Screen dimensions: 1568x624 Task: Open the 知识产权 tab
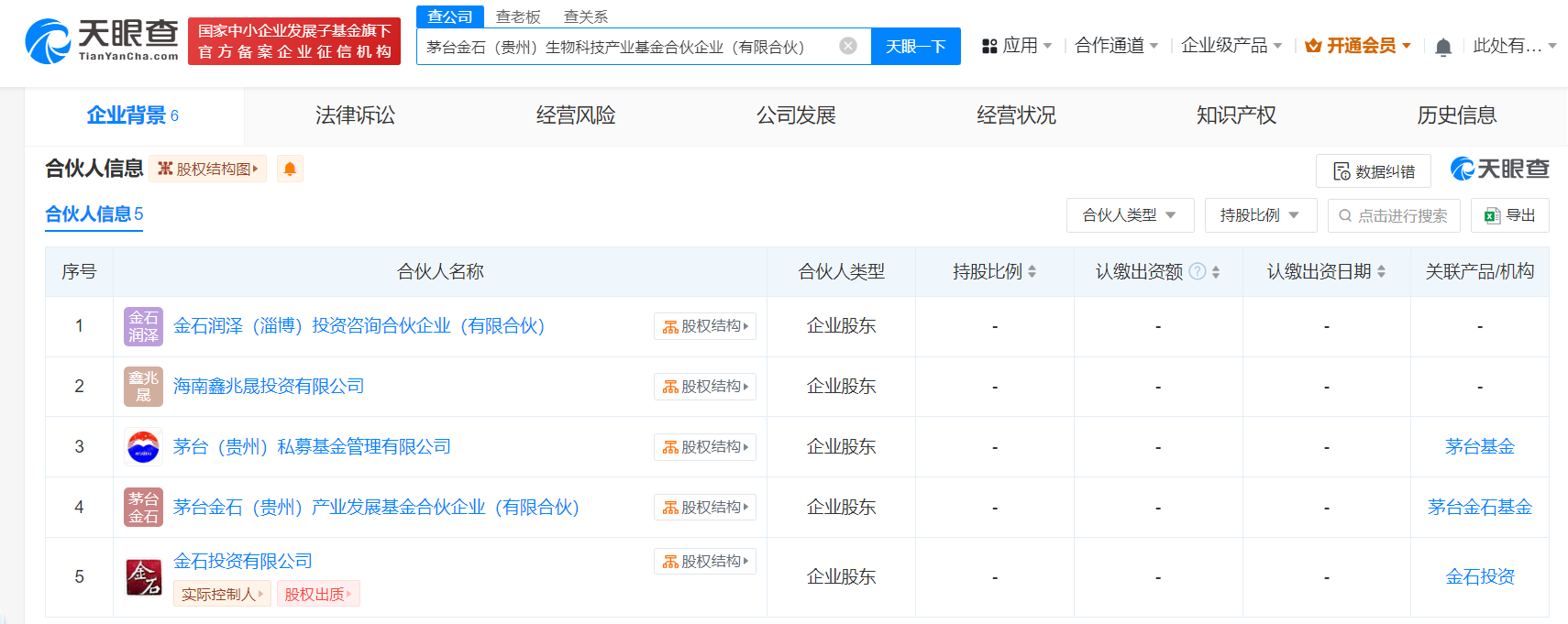1235,115
